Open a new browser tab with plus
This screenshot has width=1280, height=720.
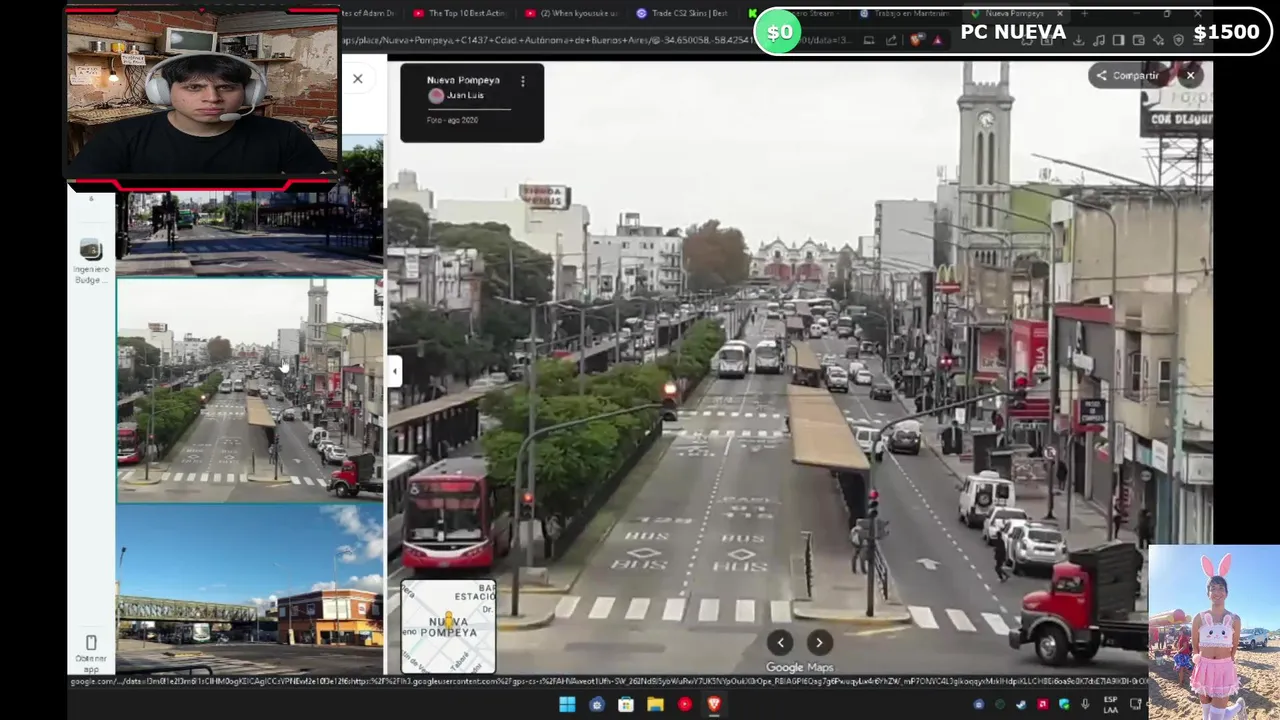(1084, 13)
